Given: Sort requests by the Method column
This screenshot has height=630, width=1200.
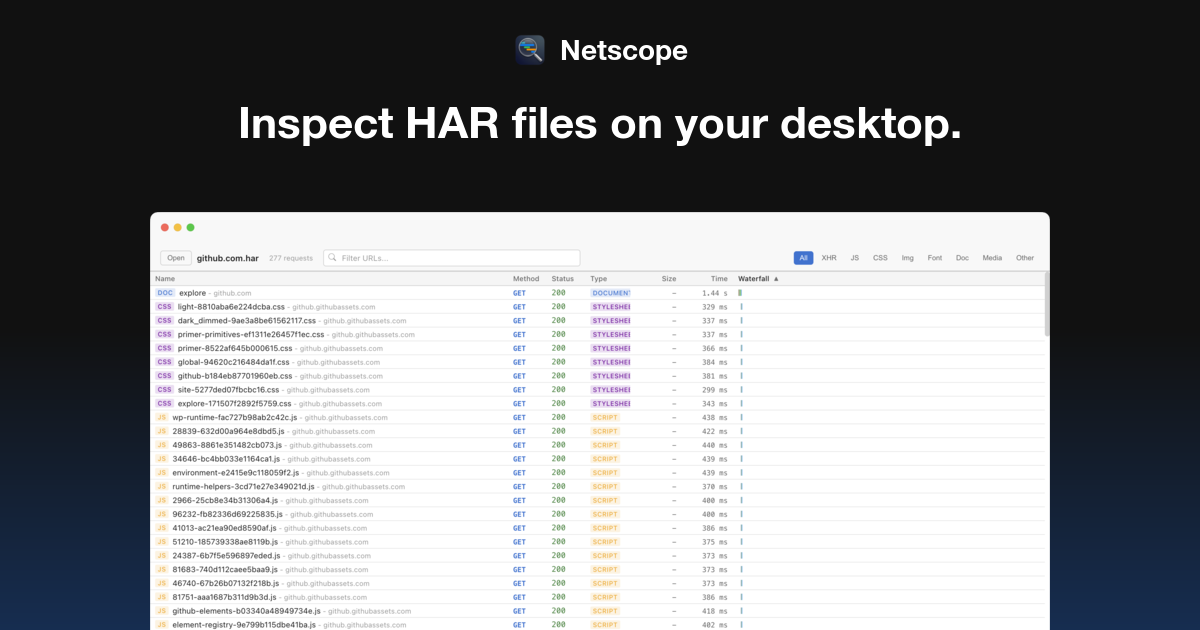Looking at the screenshot, I should 524,278.
